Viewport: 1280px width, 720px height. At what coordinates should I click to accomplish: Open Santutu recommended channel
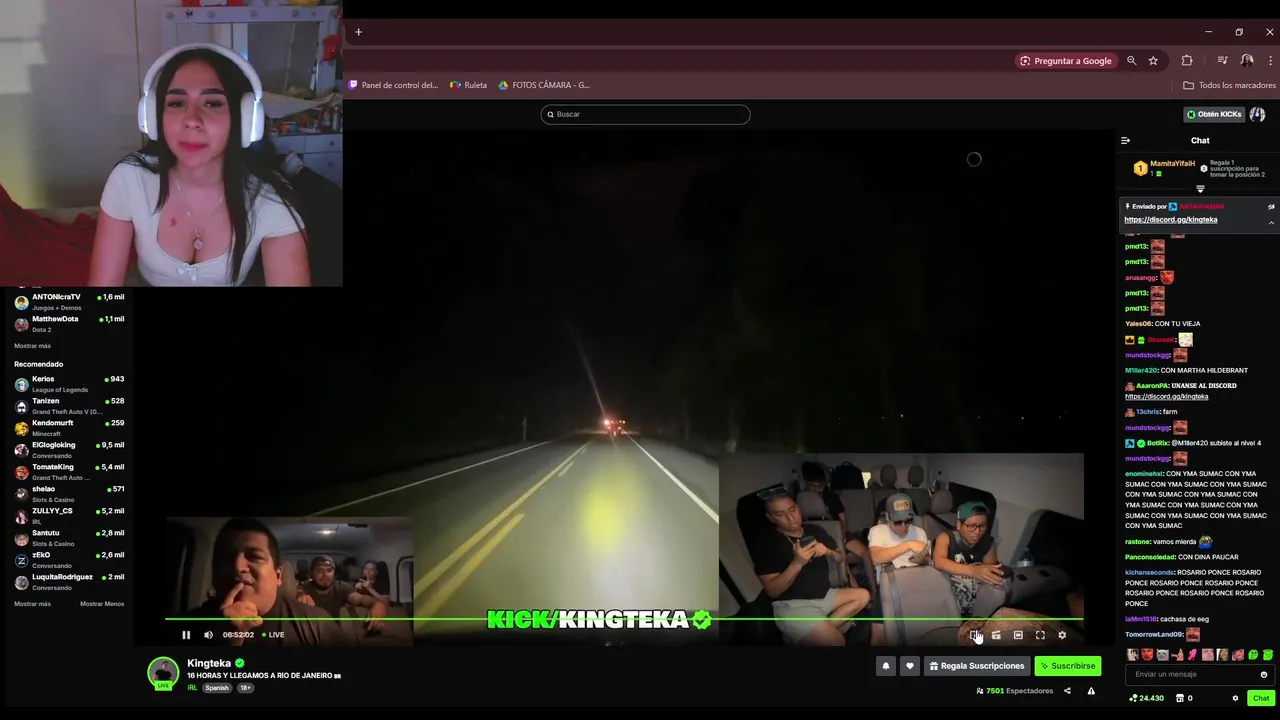coord(69,538)
